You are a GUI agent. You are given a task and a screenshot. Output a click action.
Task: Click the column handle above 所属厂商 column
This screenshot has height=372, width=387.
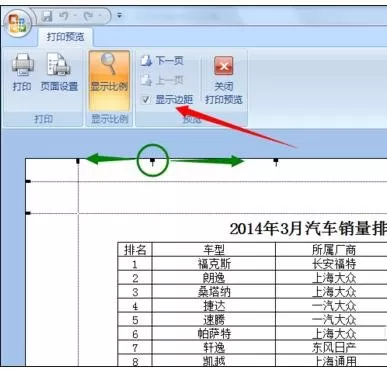276,162
